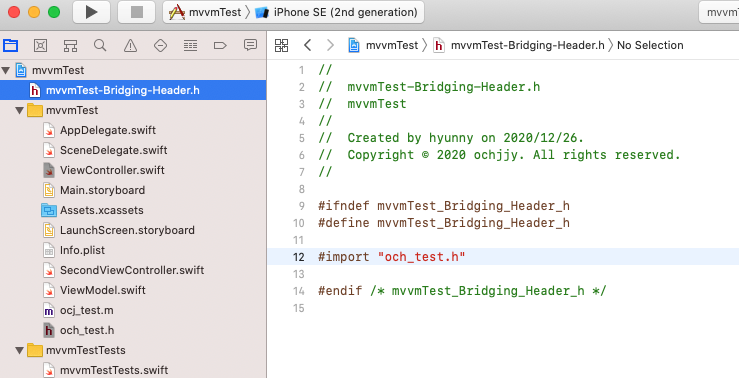This screenshot has height=378, width=739.
Task: Collapse the mvvmTest group folder
Action: click(x=19, y=111)
